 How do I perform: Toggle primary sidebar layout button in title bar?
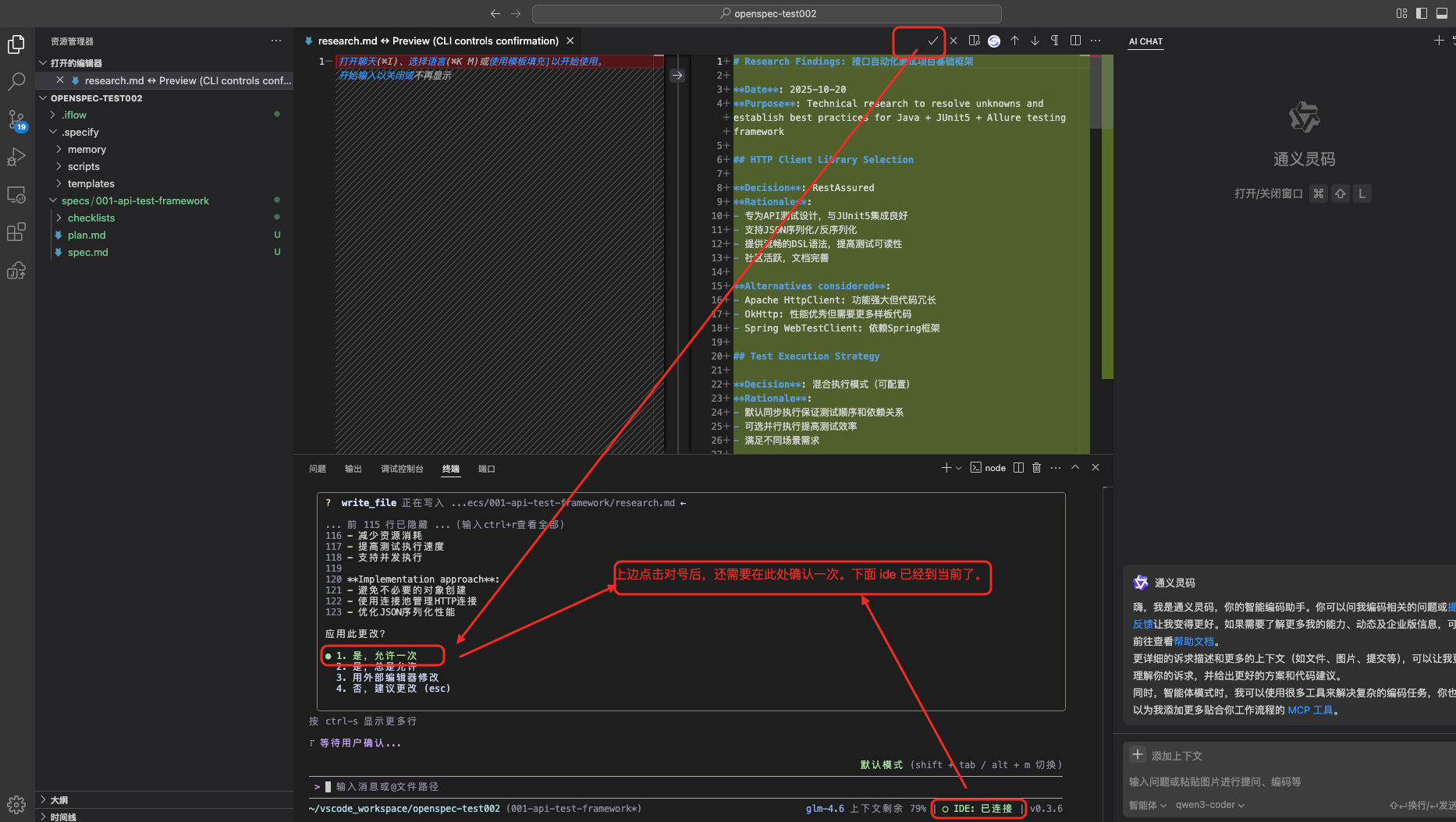pos(1422,13)
